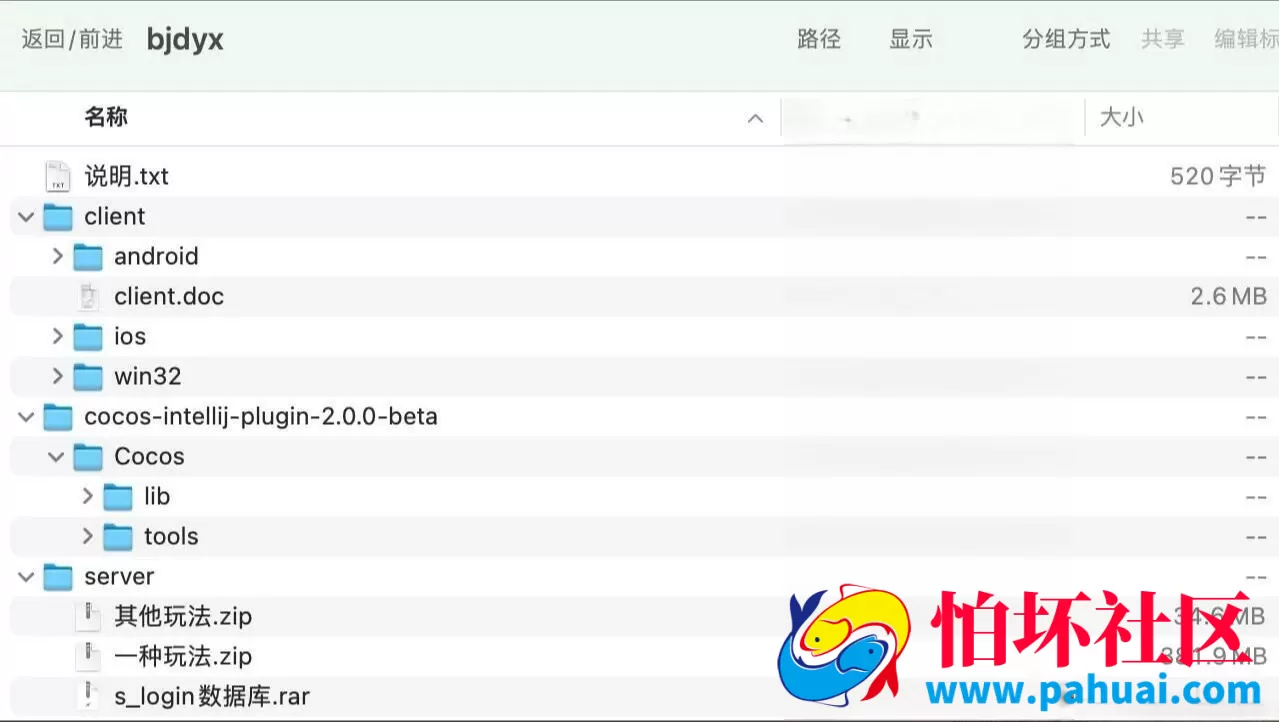This screenshot has width=1279, height=722.
Task: Select the file name 一种玩法.zip
Action: coord(183,657)
